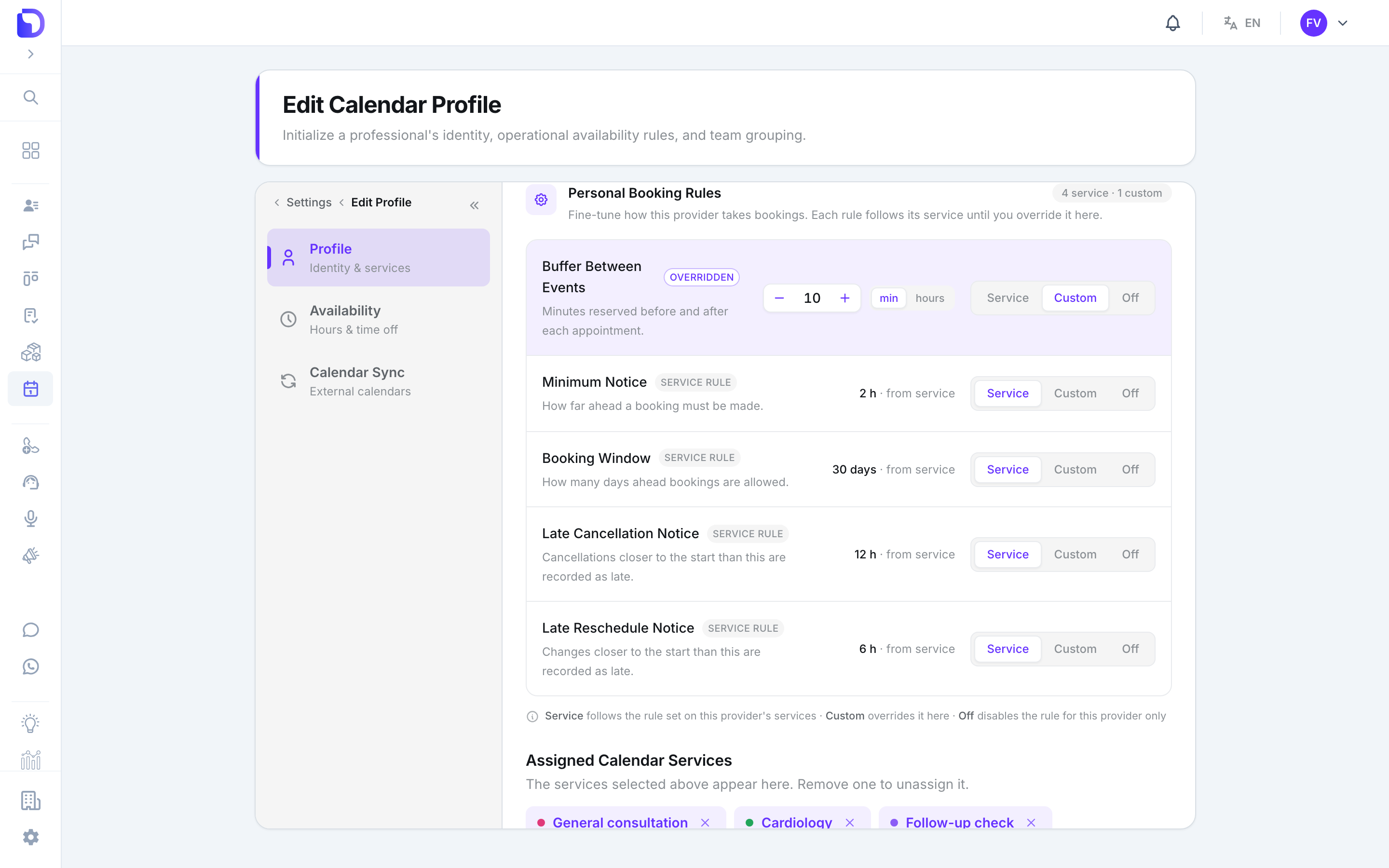Set Booking Window to Custom
This screenshot has width=1389, height=868.
pos(1075,470)
